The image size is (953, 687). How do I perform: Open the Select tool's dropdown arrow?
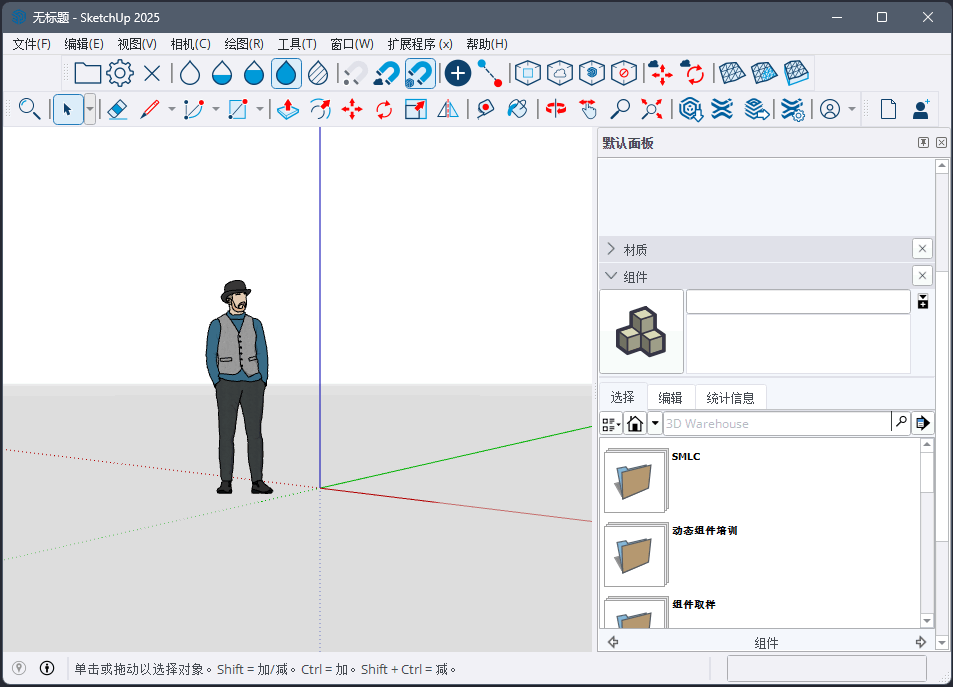point(89,109)
